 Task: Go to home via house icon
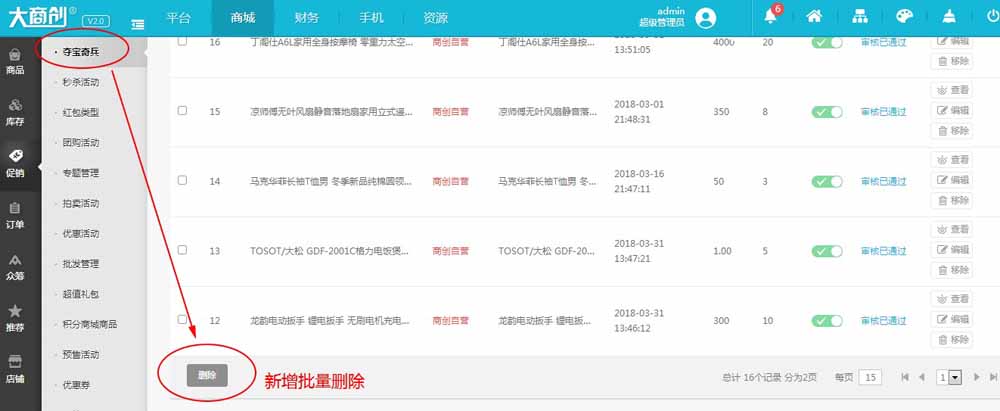814,17
